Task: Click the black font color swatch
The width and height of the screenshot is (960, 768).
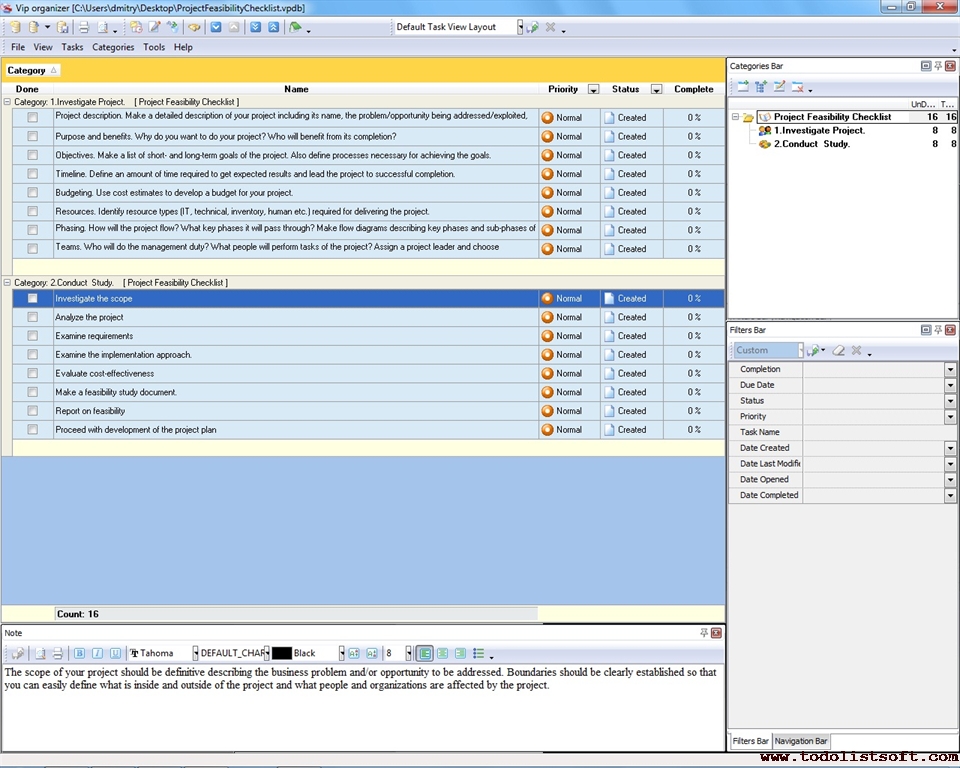Action: 281,653
